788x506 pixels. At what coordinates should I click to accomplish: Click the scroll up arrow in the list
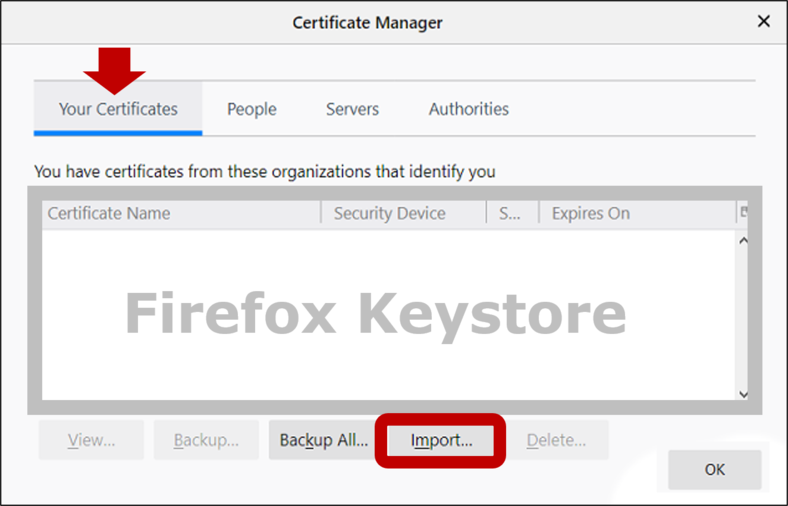pos(743,241)
